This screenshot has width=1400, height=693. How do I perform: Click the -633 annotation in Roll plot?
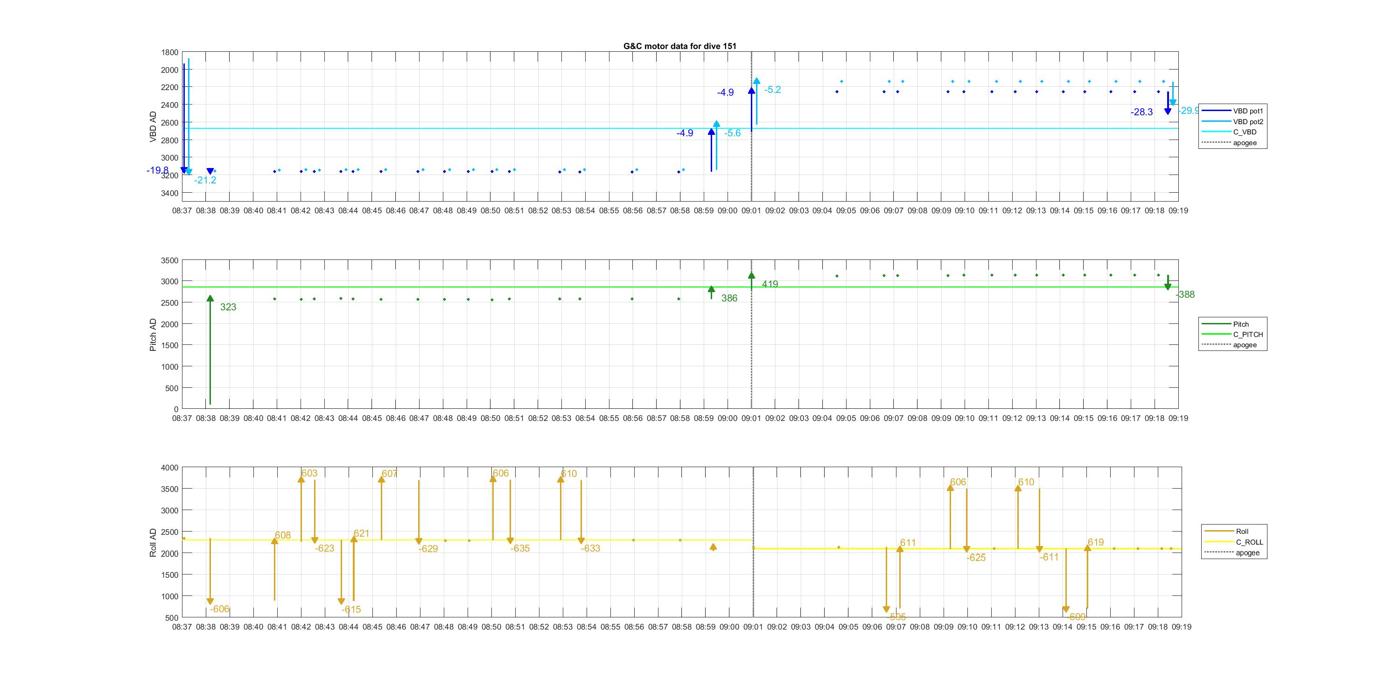pos(591,548)
